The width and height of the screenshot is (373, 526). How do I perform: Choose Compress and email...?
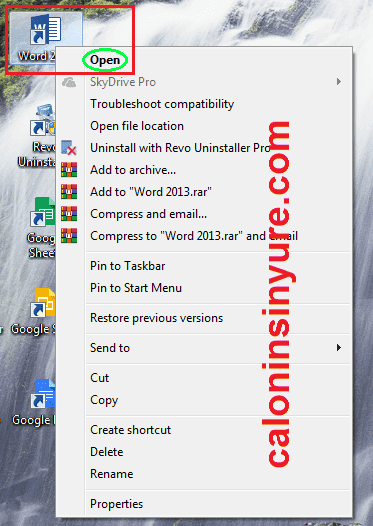coord(204,214)
